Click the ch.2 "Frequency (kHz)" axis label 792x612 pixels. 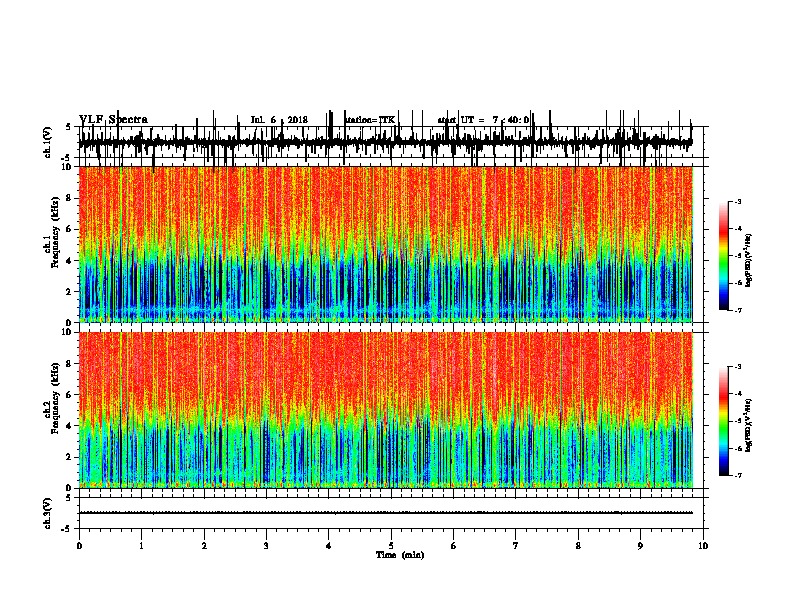[x=56, y=398]
